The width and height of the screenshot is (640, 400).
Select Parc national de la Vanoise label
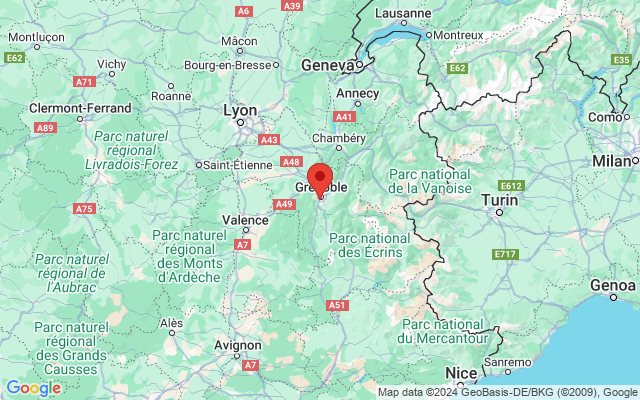pos(430,181)
